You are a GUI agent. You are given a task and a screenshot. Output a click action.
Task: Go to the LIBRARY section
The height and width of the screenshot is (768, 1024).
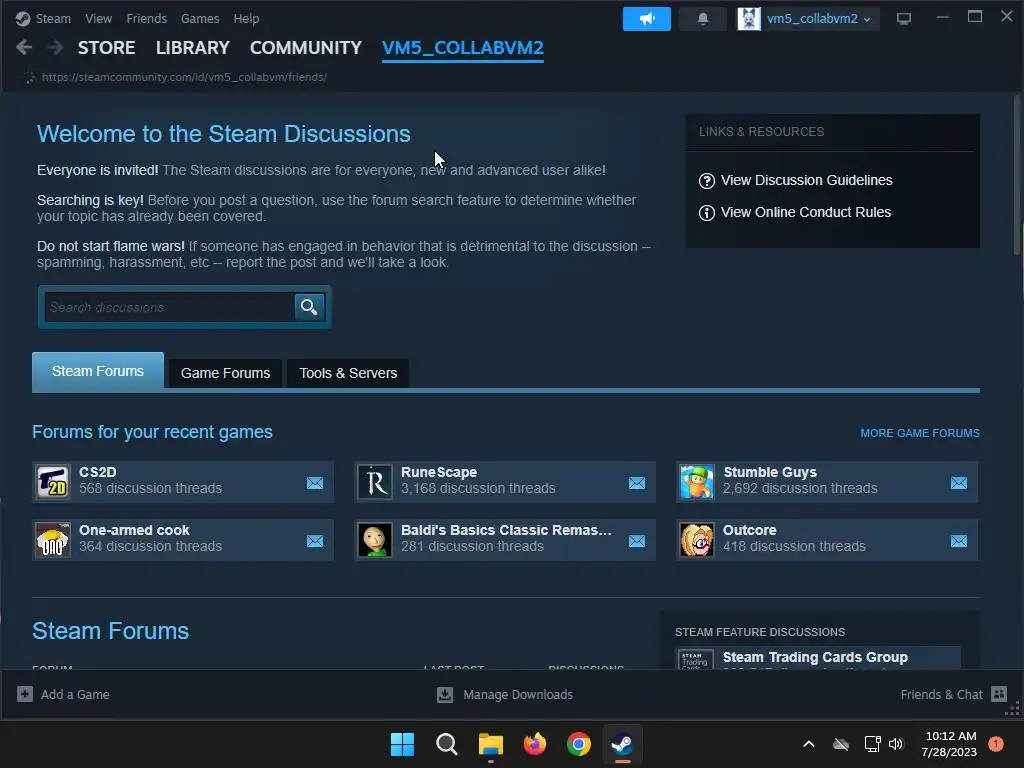[x=193, y=48]
